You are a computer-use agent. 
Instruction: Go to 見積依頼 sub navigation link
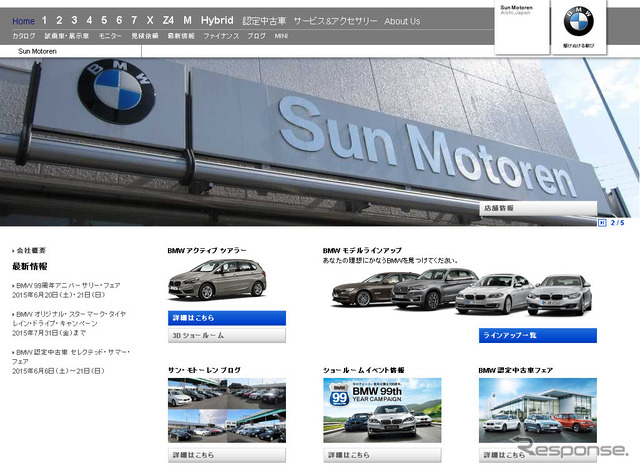[145, 36]
